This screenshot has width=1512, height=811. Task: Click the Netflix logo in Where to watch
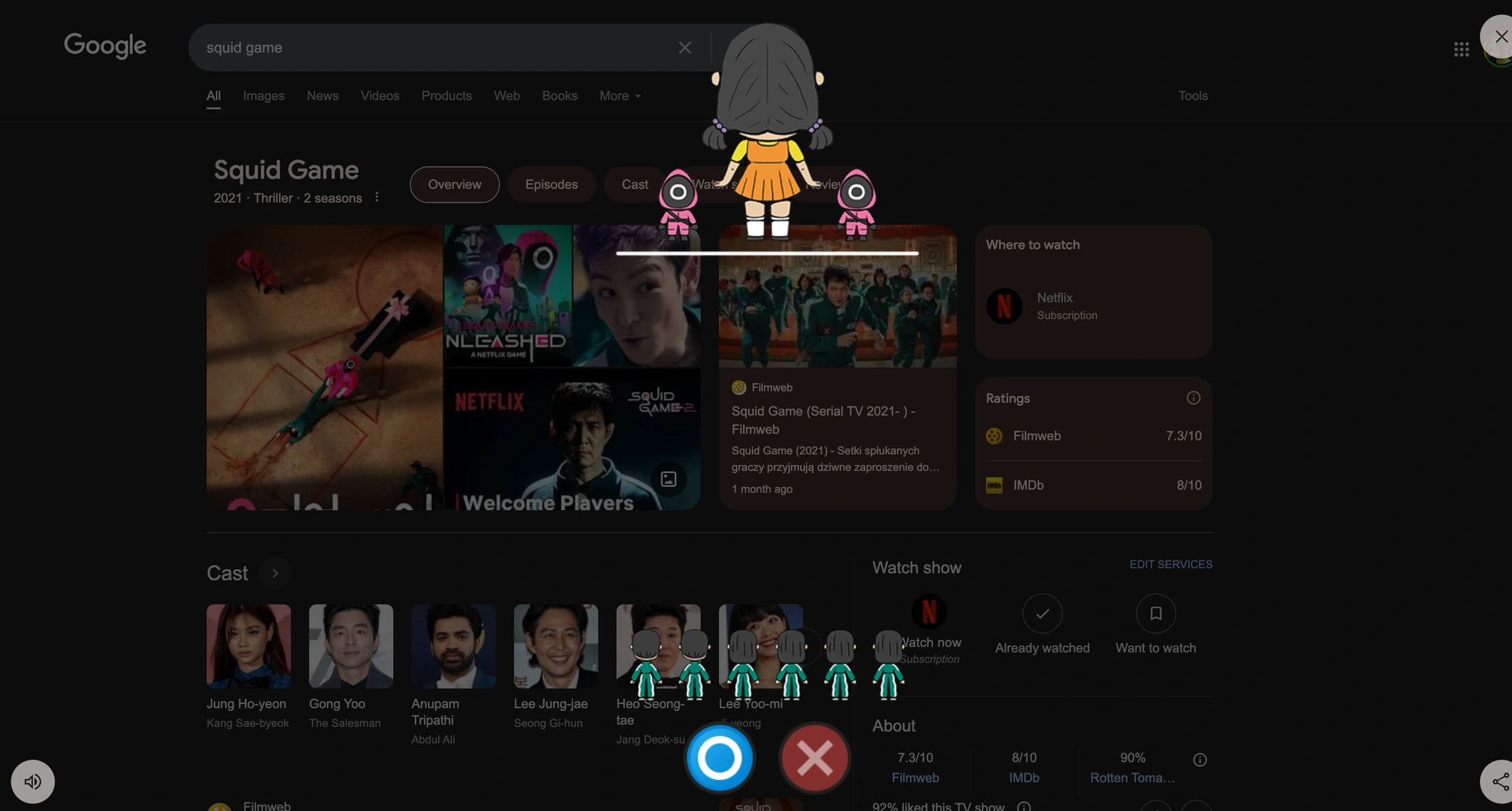1004,306
